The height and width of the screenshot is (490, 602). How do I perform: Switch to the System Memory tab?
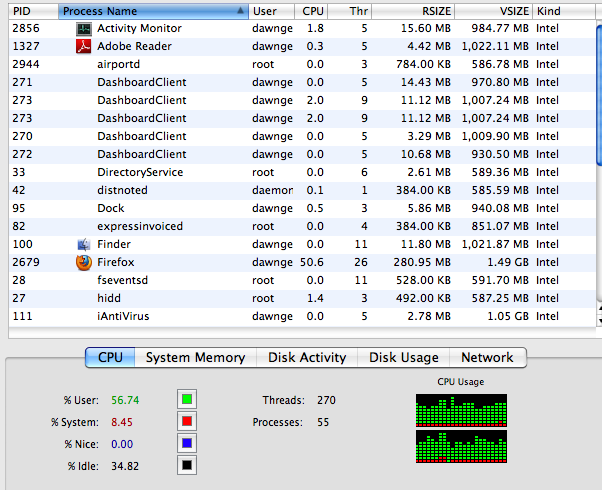195,358
